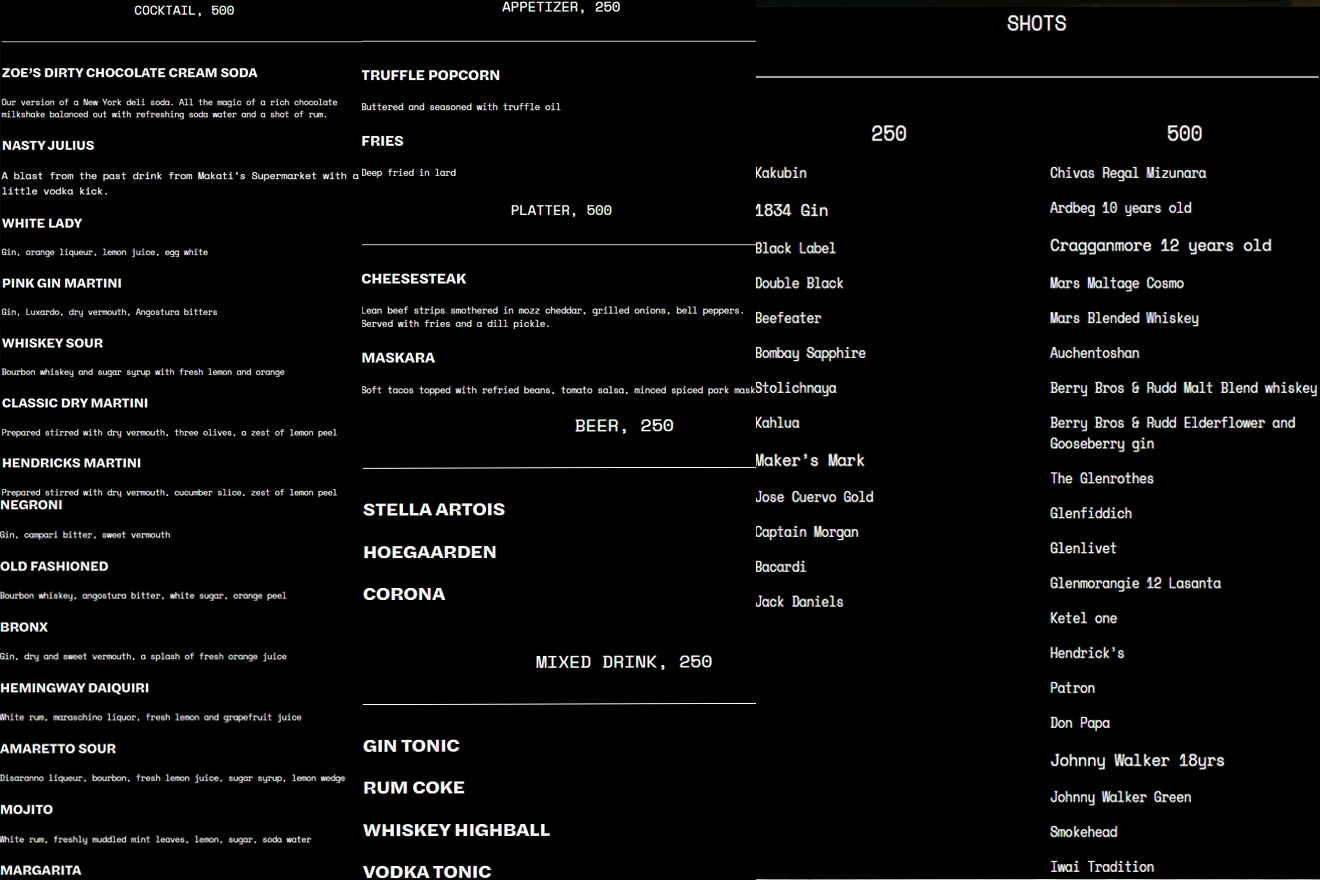Select Maker's Mark
The image size is (1320, 880).
tap(810, 461)
